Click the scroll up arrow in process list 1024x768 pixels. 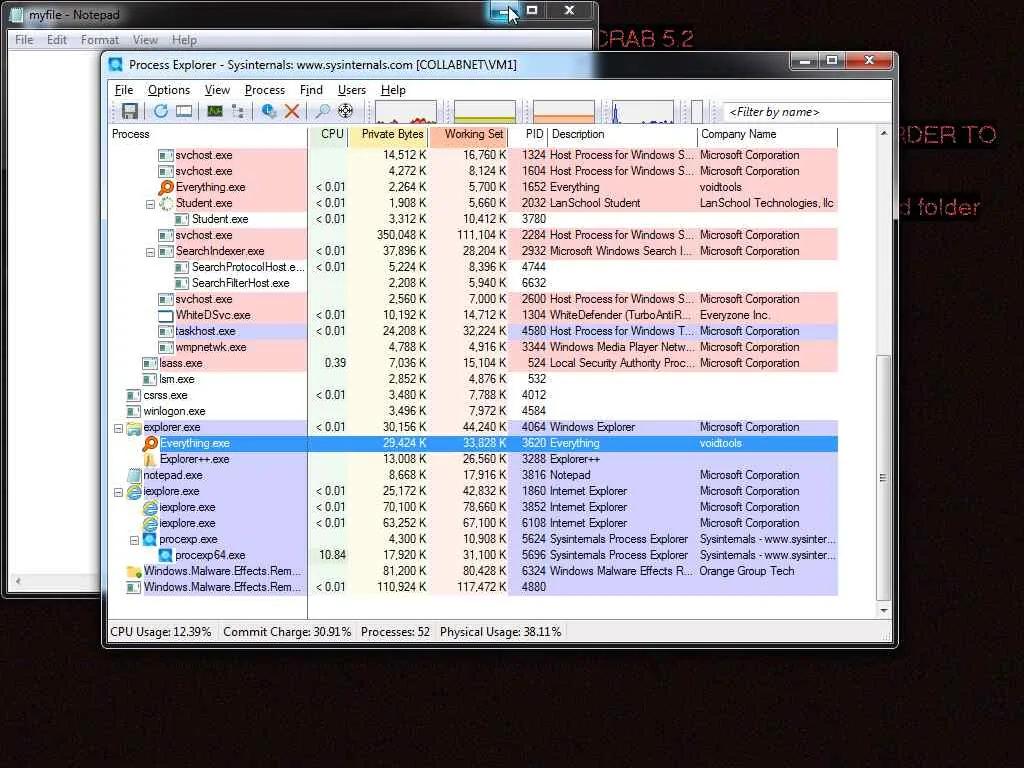(884, 133)
